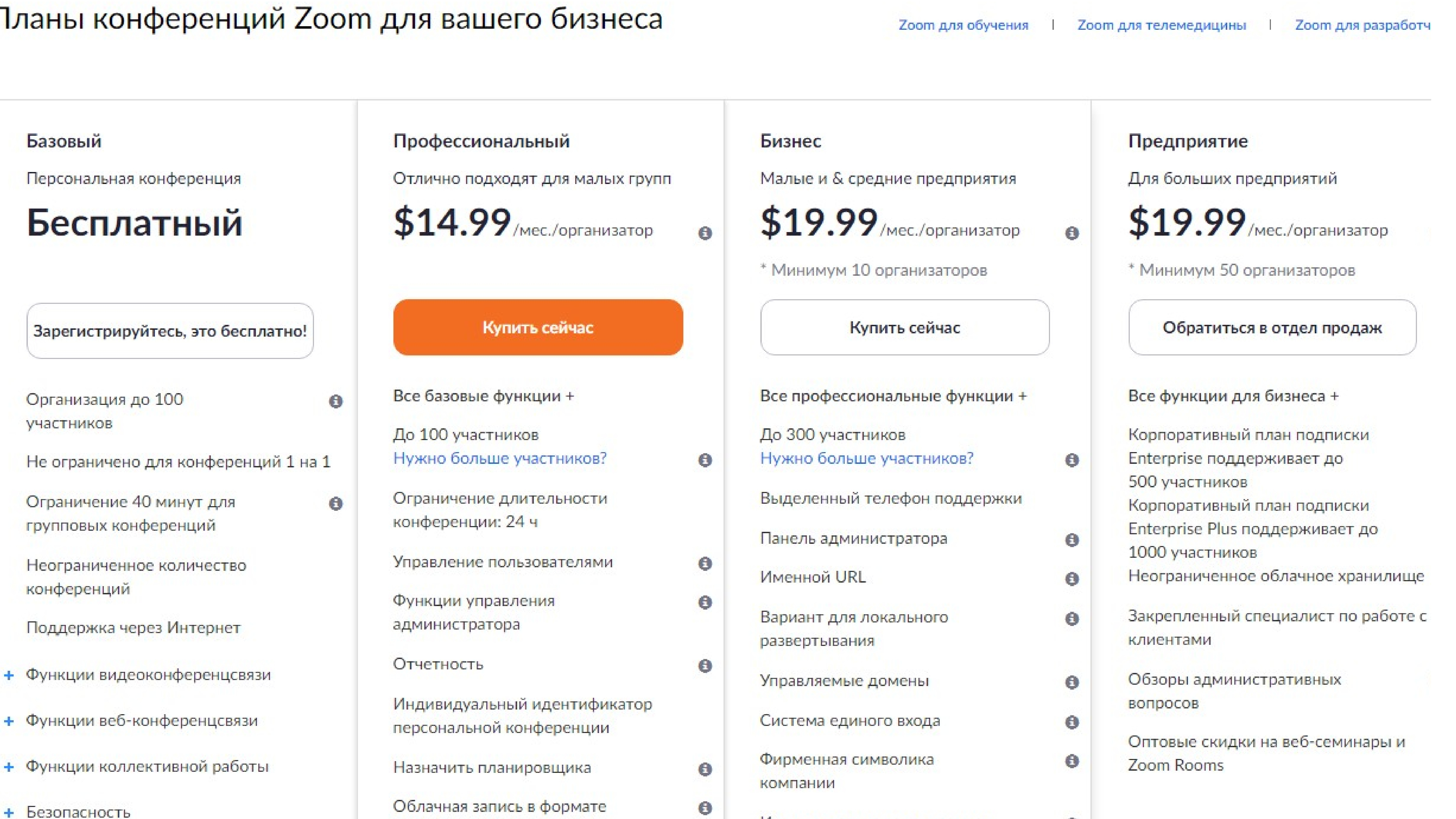
Task: Click info icon for 'Система единого входа'
Action: pos(1072,722)
